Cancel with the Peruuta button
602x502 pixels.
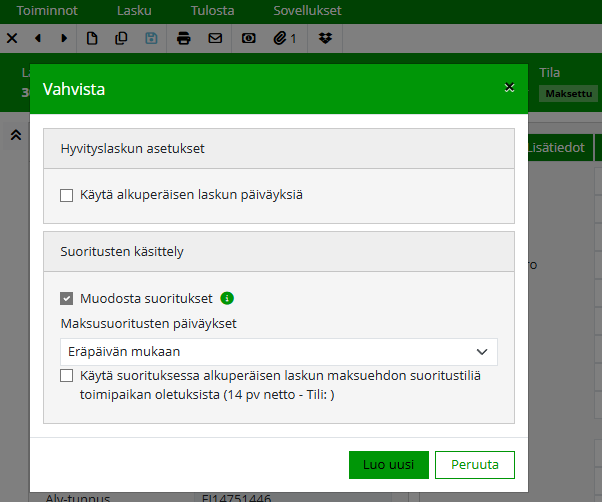click(x=474, y=465)
